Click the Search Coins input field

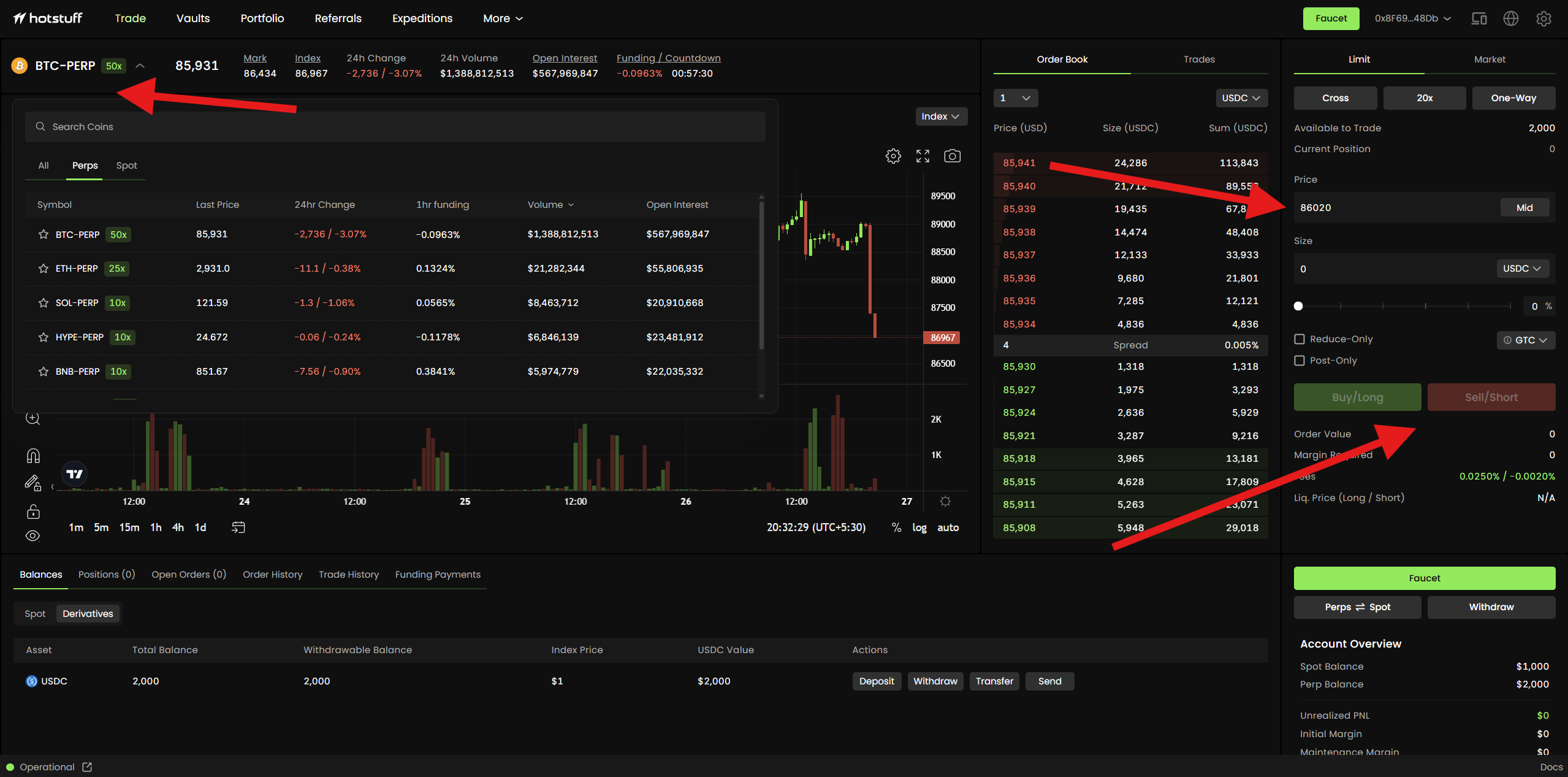tap(395, 127)
